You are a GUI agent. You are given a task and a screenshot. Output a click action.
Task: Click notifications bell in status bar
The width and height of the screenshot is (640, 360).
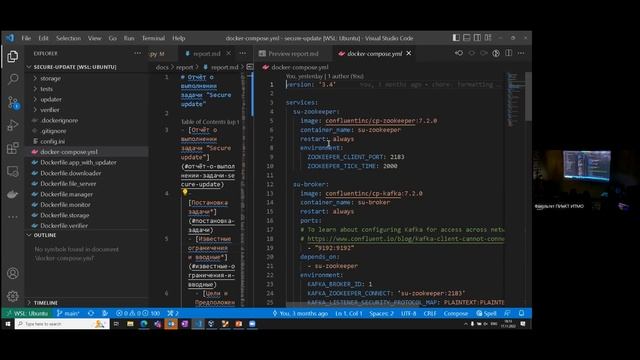tap(521, 313)
